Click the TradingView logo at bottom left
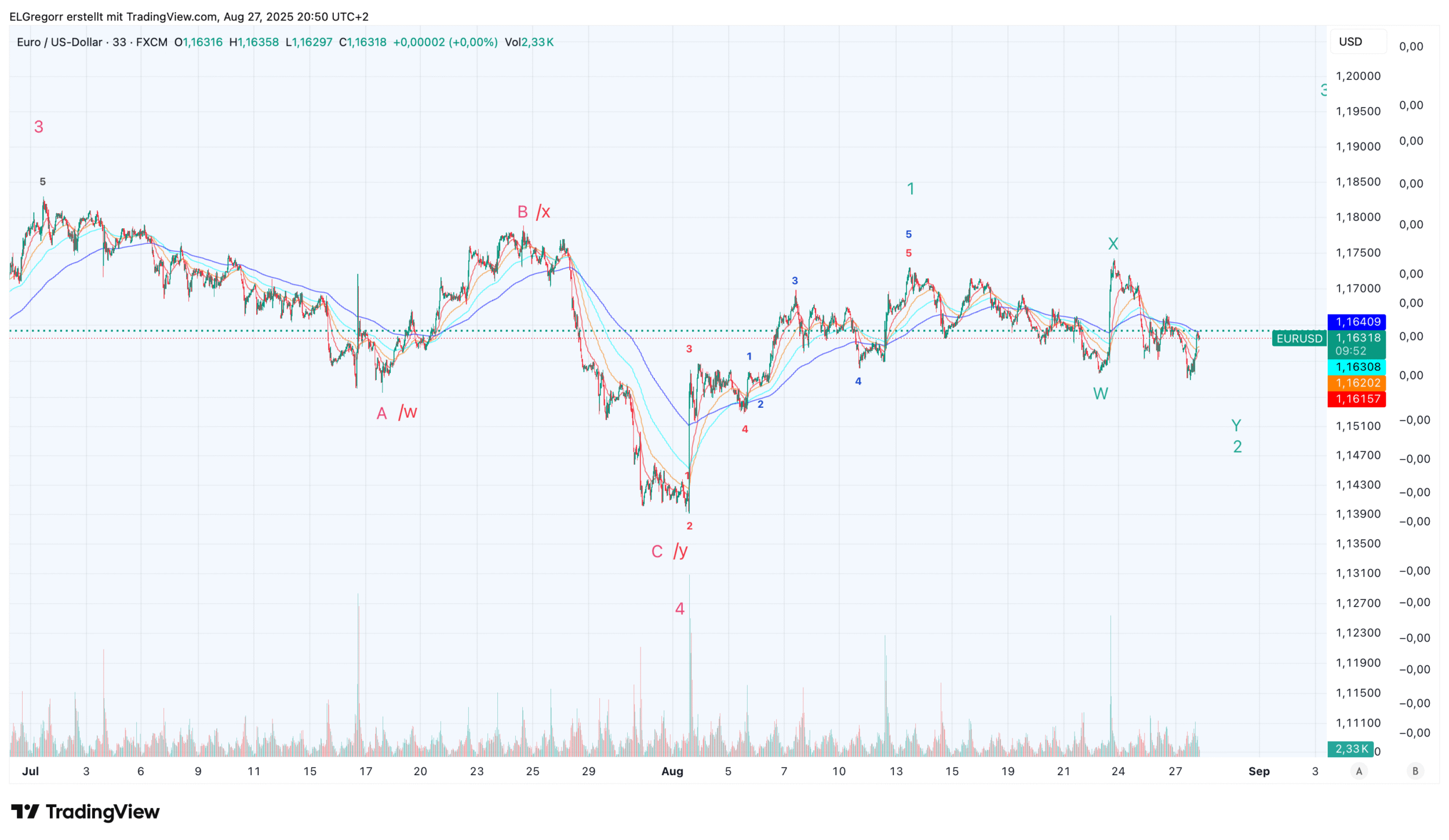The image size is (1449, 840). pyautogui.click(x=85, y=812)
